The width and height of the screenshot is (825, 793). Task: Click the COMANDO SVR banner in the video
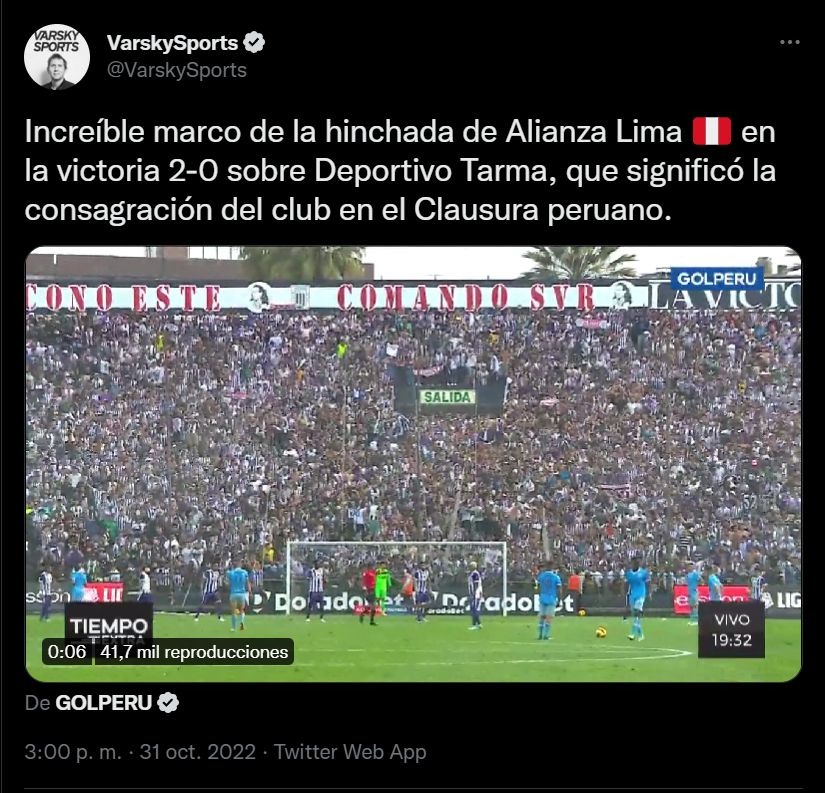click(x=466, y=297)
